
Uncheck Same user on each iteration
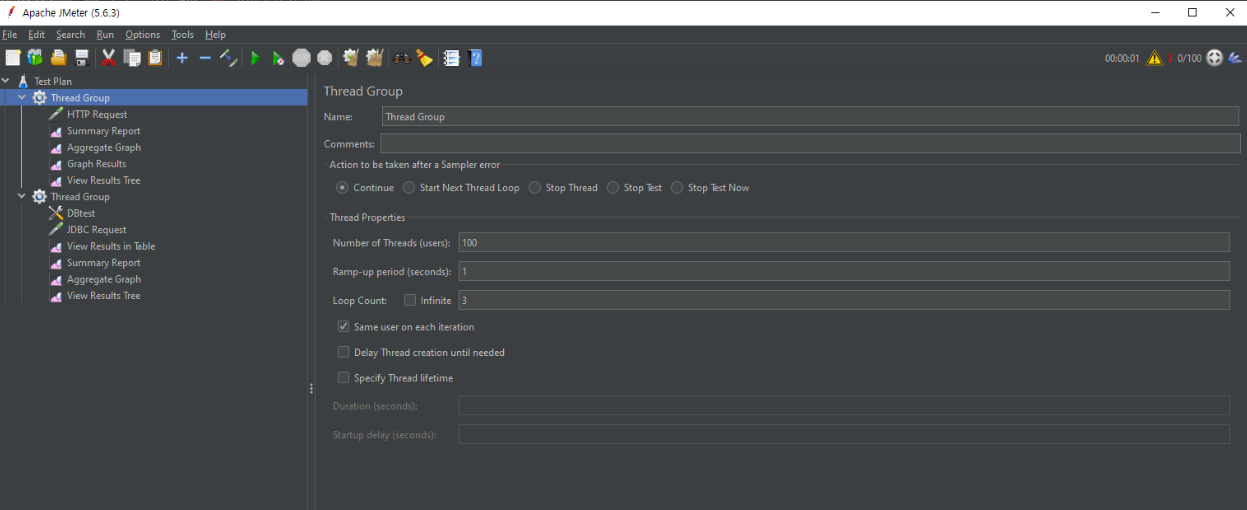(344, 326)
